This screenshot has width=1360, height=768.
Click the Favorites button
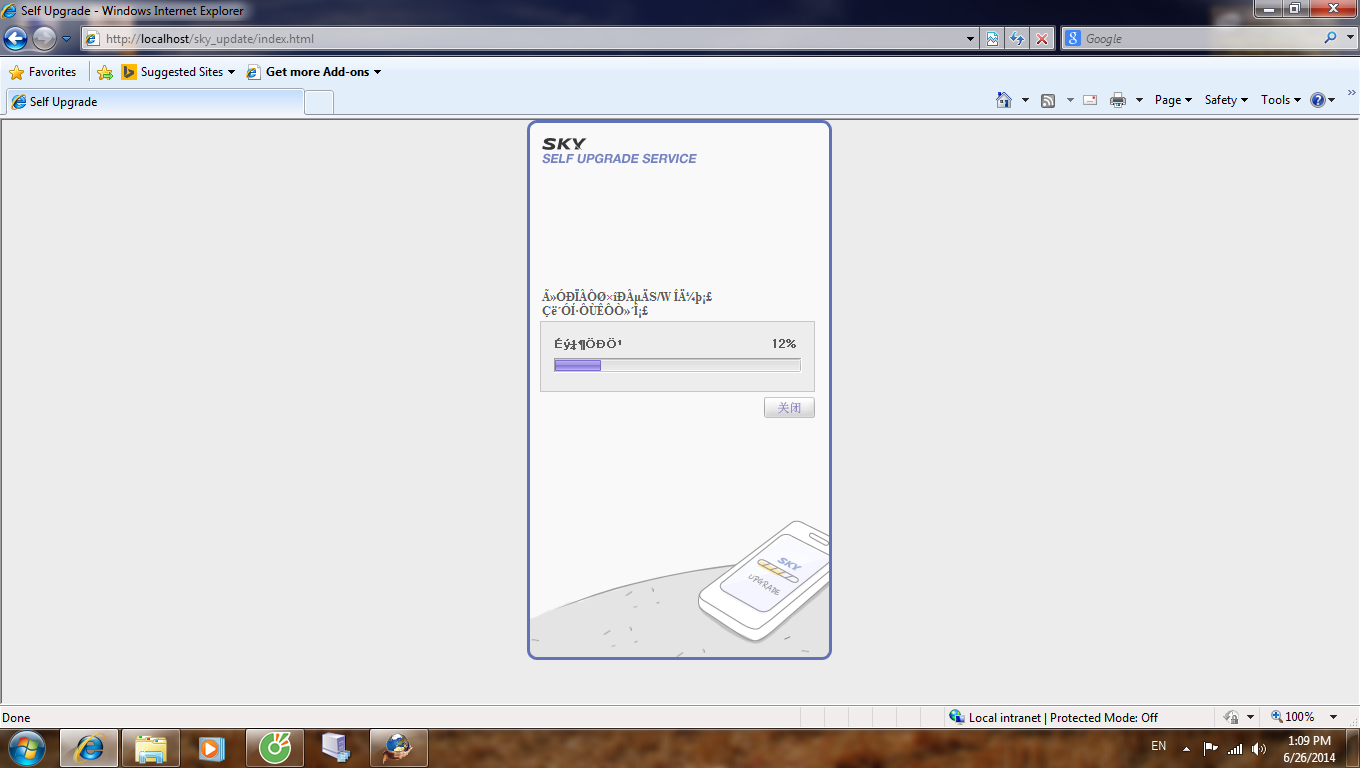tap(43, 72)
